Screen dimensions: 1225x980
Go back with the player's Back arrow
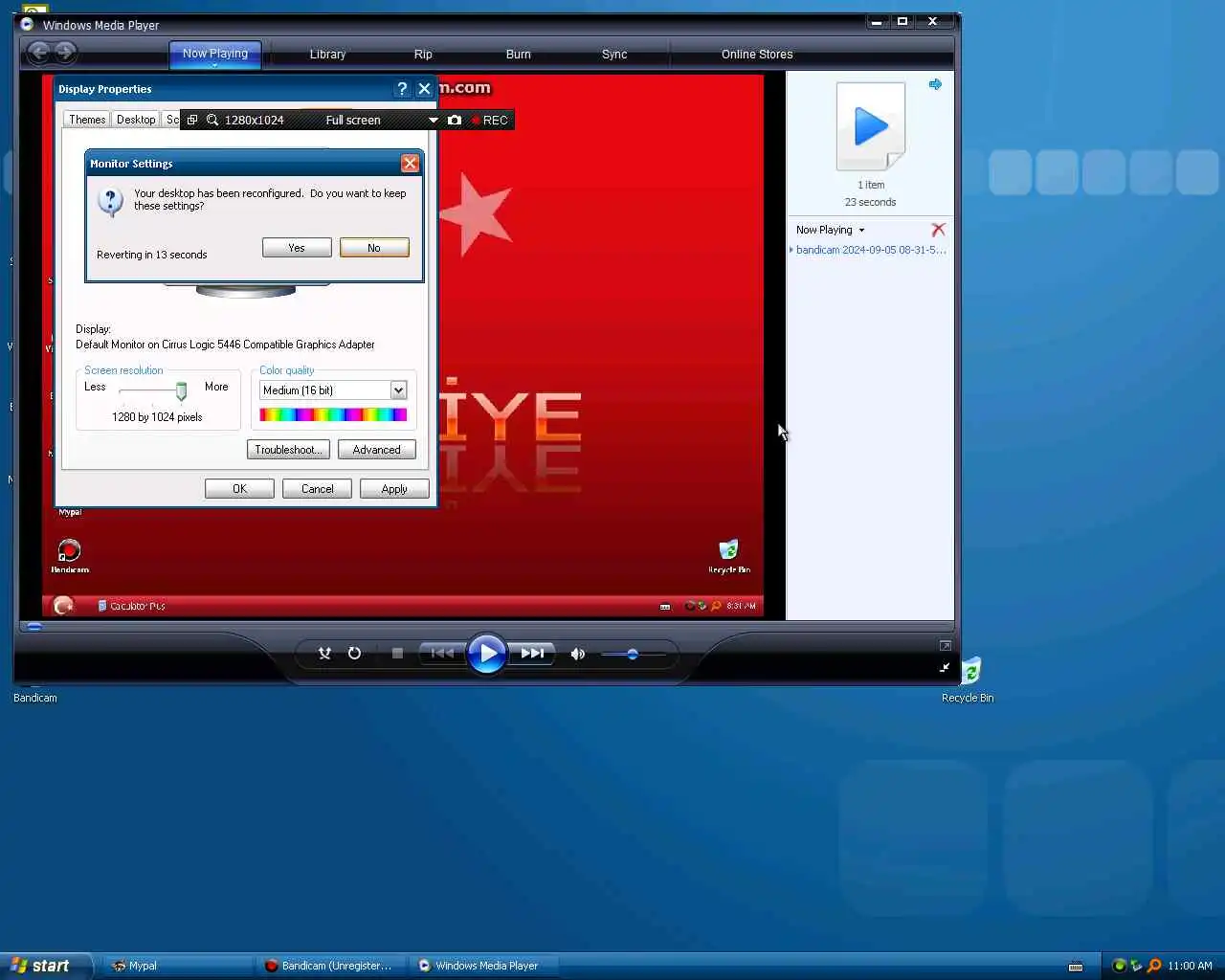coord(39,53)
